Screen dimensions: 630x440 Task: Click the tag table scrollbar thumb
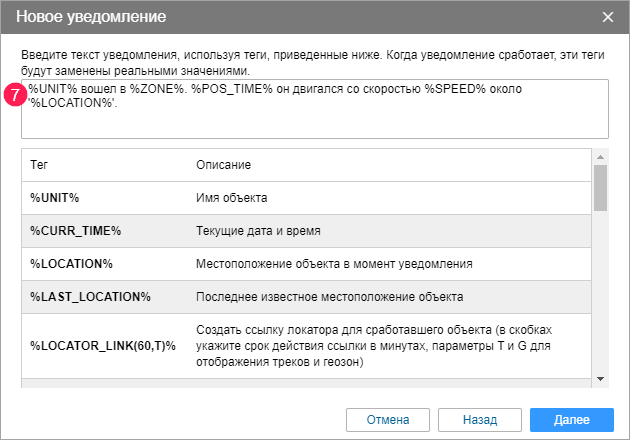click(x=601, y=187)
